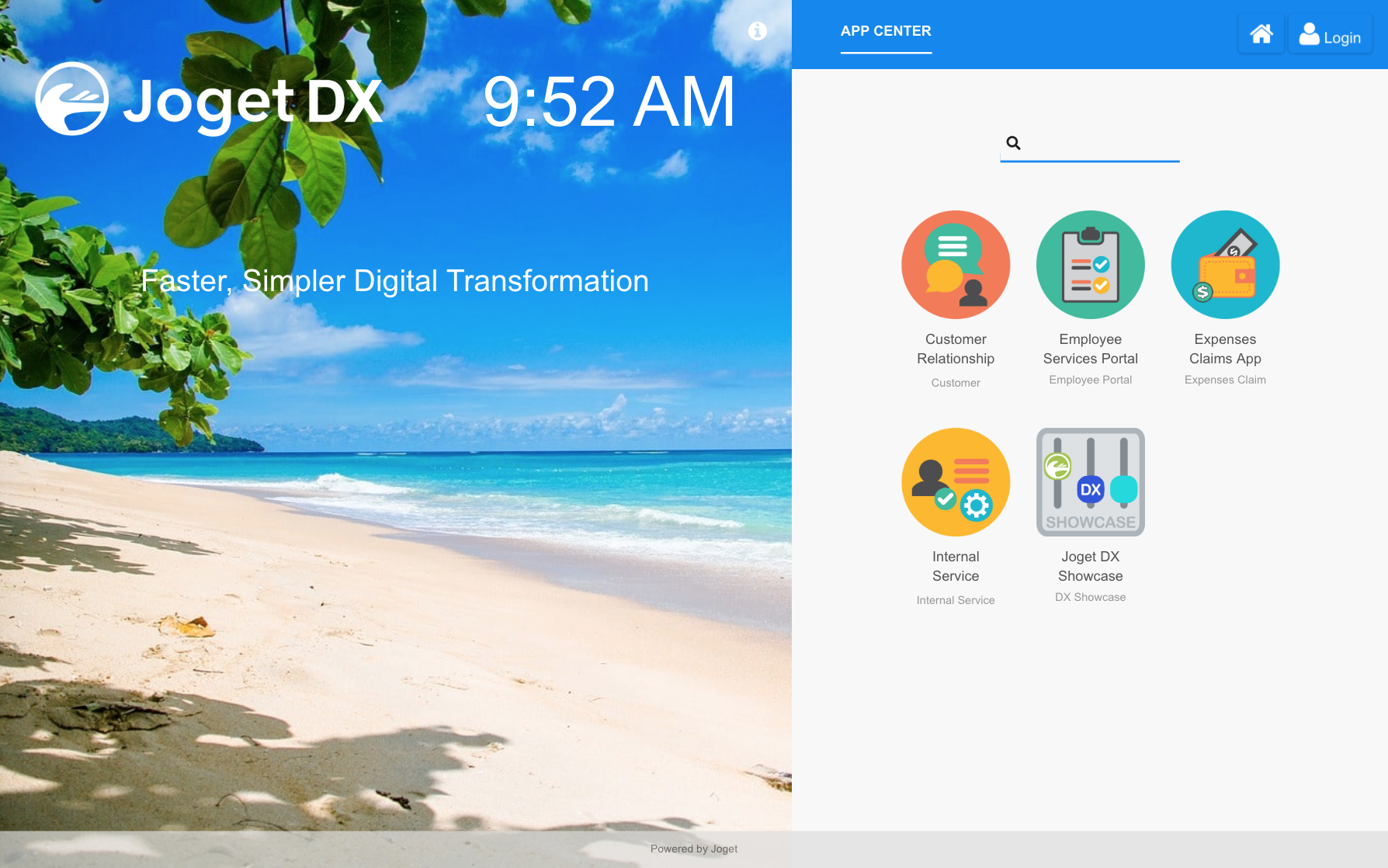This screenshot has height=868, width=1388.
Task: Open the Internal Service app icon
Action: [x=956, y=482]
